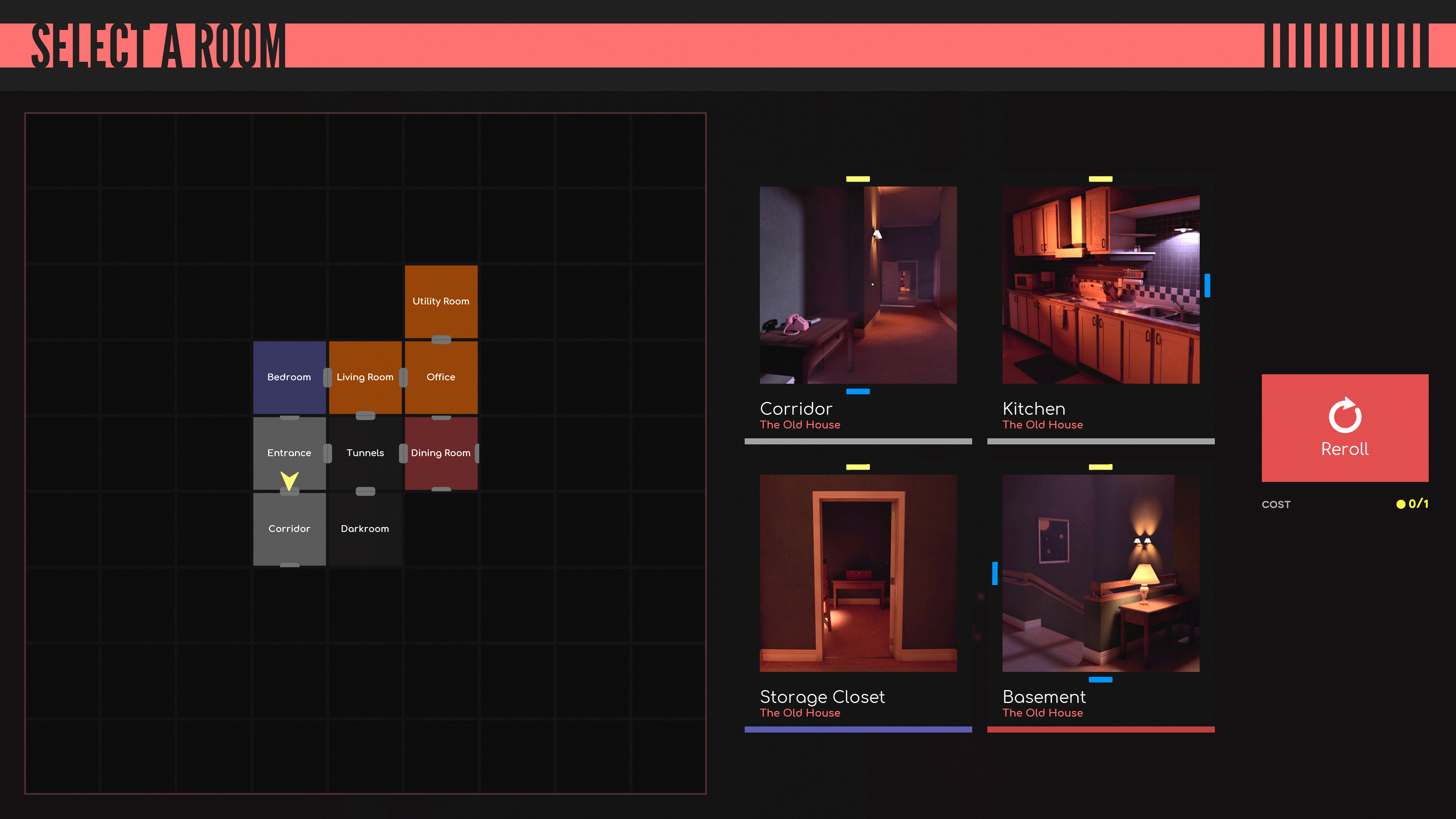Click the door between Living Room and Office
Viewport: 1456px width, 819px height.
click(403, 377)
